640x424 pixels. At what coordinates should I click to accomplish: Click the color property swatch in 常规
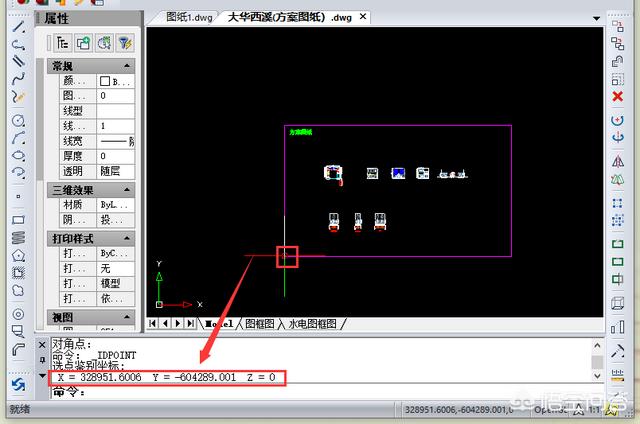(105, 81)
